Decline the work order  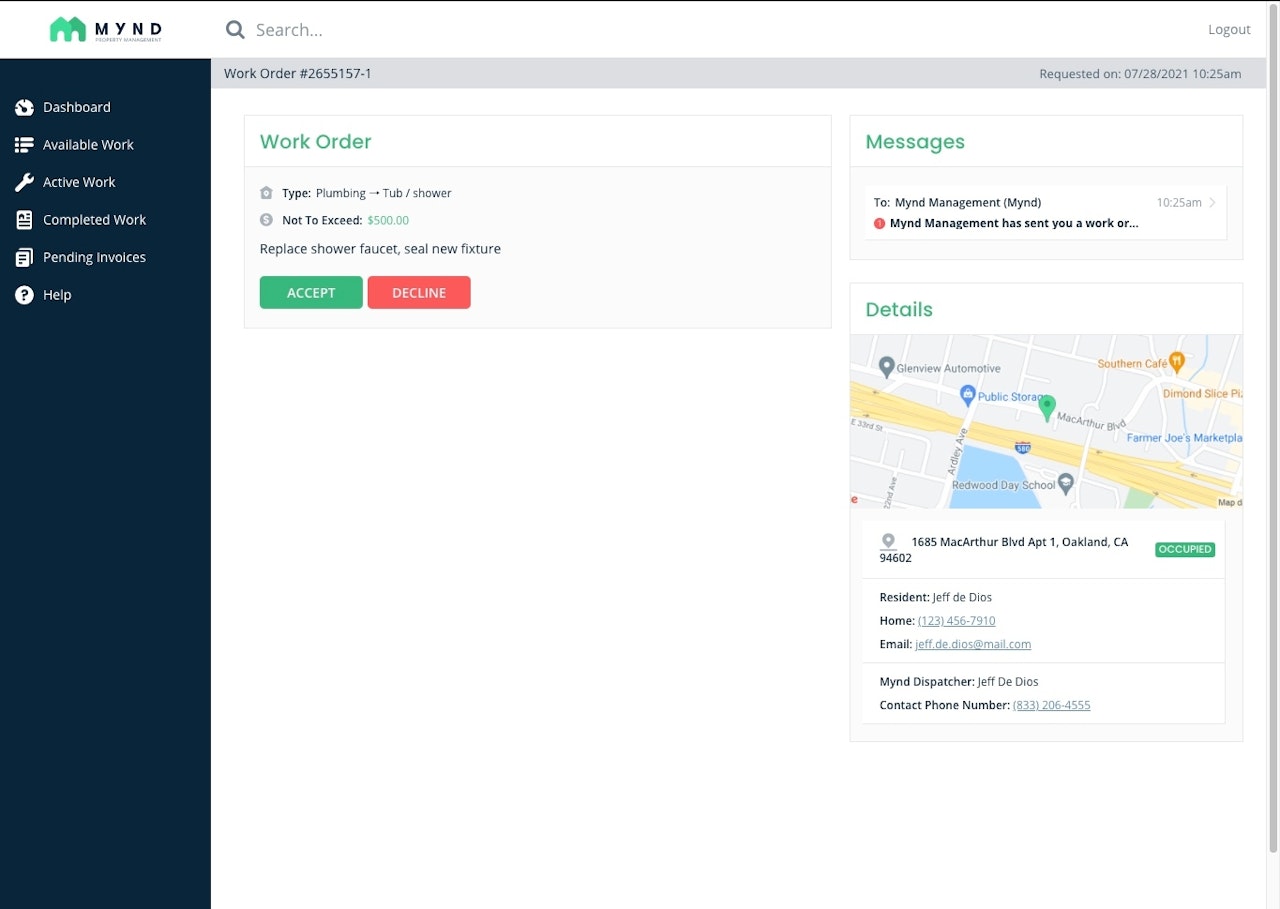click(x=419, y=293)
